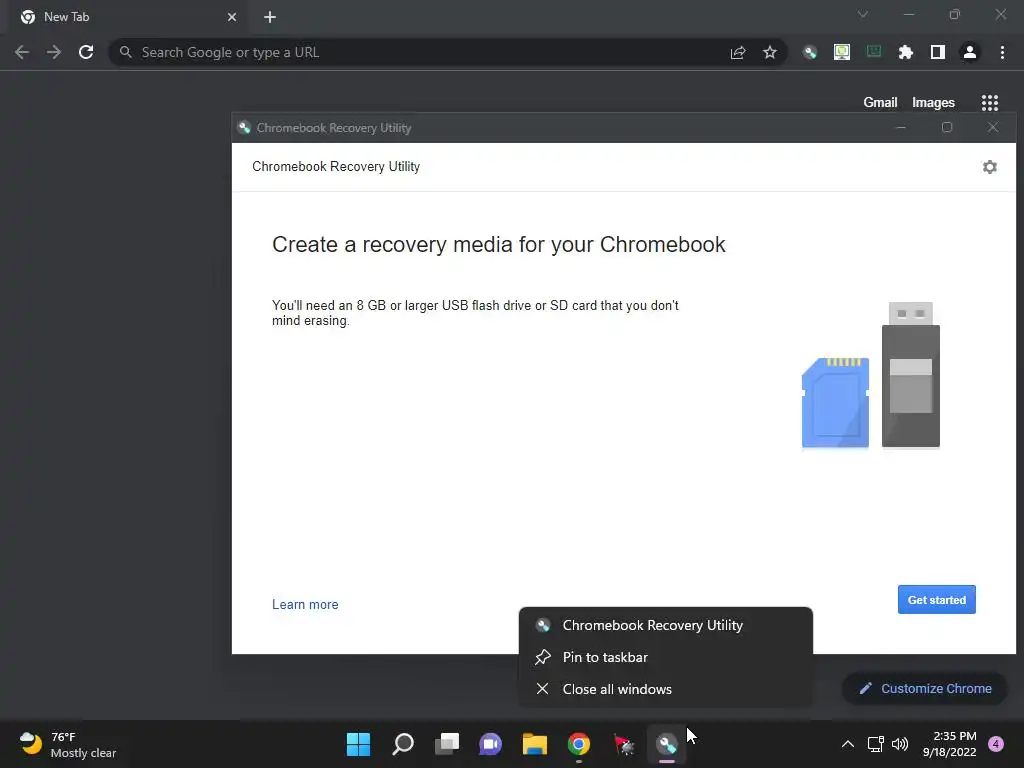The height and width of the screenshot is (768, 1024).
Task: Minimize the Chromebook Recovery Utility window
Action: 901,127
